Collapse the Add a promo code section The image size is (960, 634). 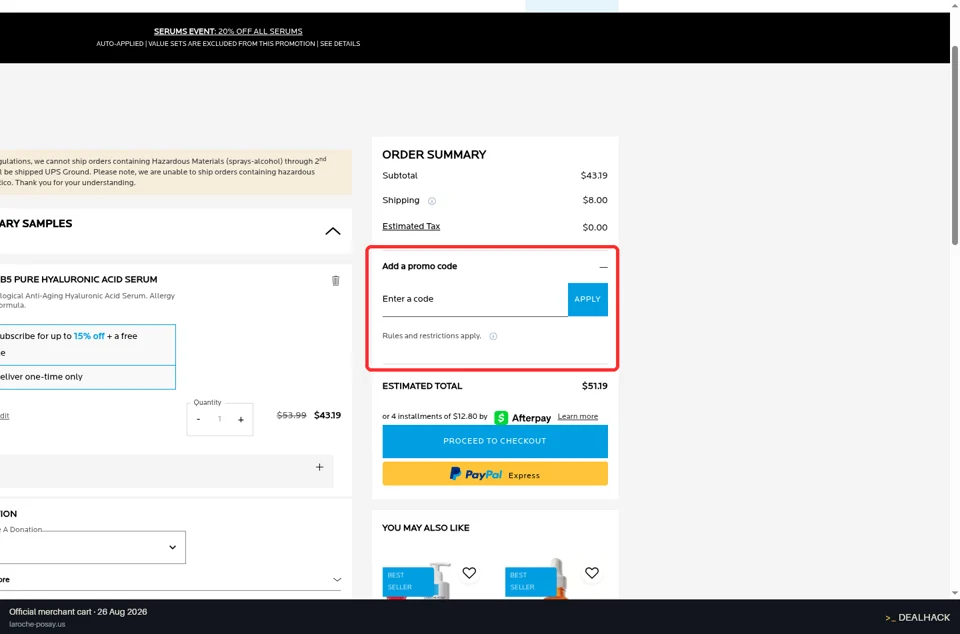point(603,267)
